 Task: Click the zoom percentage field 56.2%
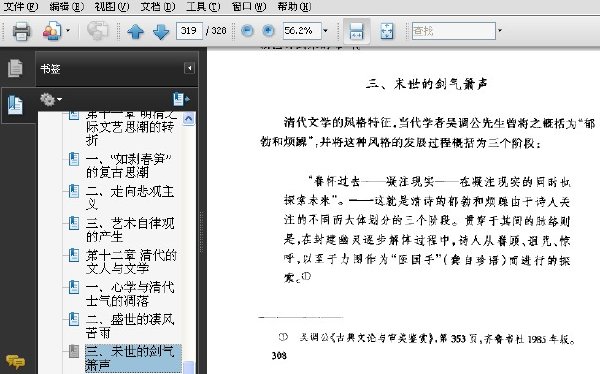coord(302,30)
